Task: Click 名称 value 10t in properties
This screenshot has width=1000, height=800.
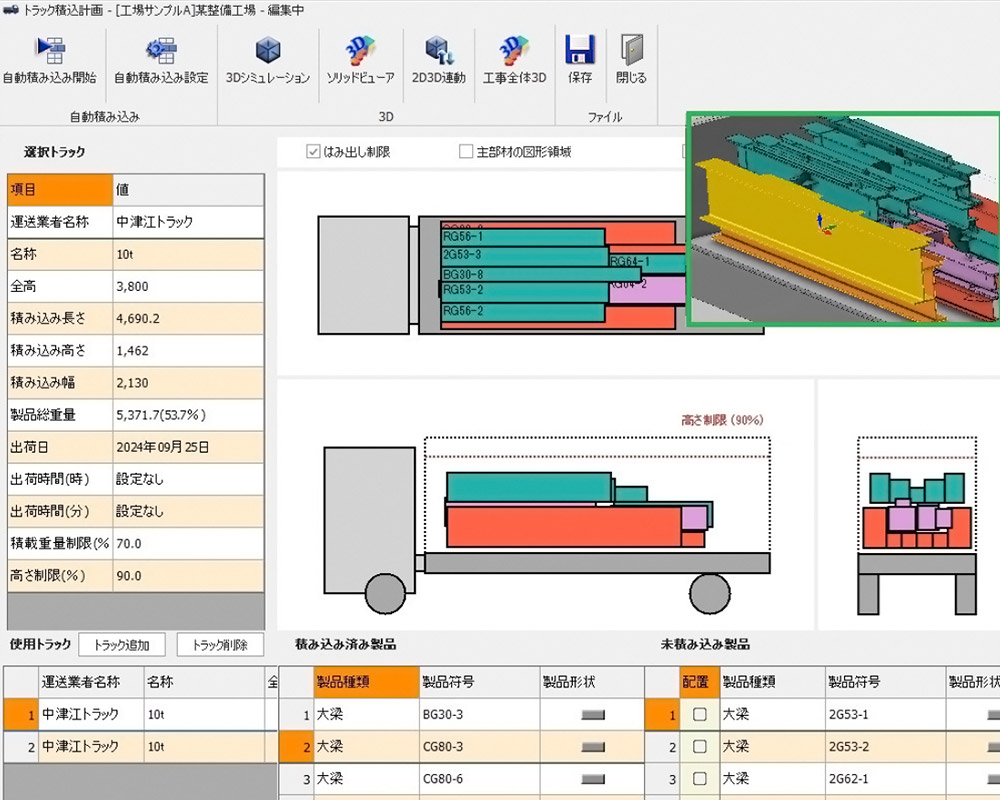Action: click(188, 254)
